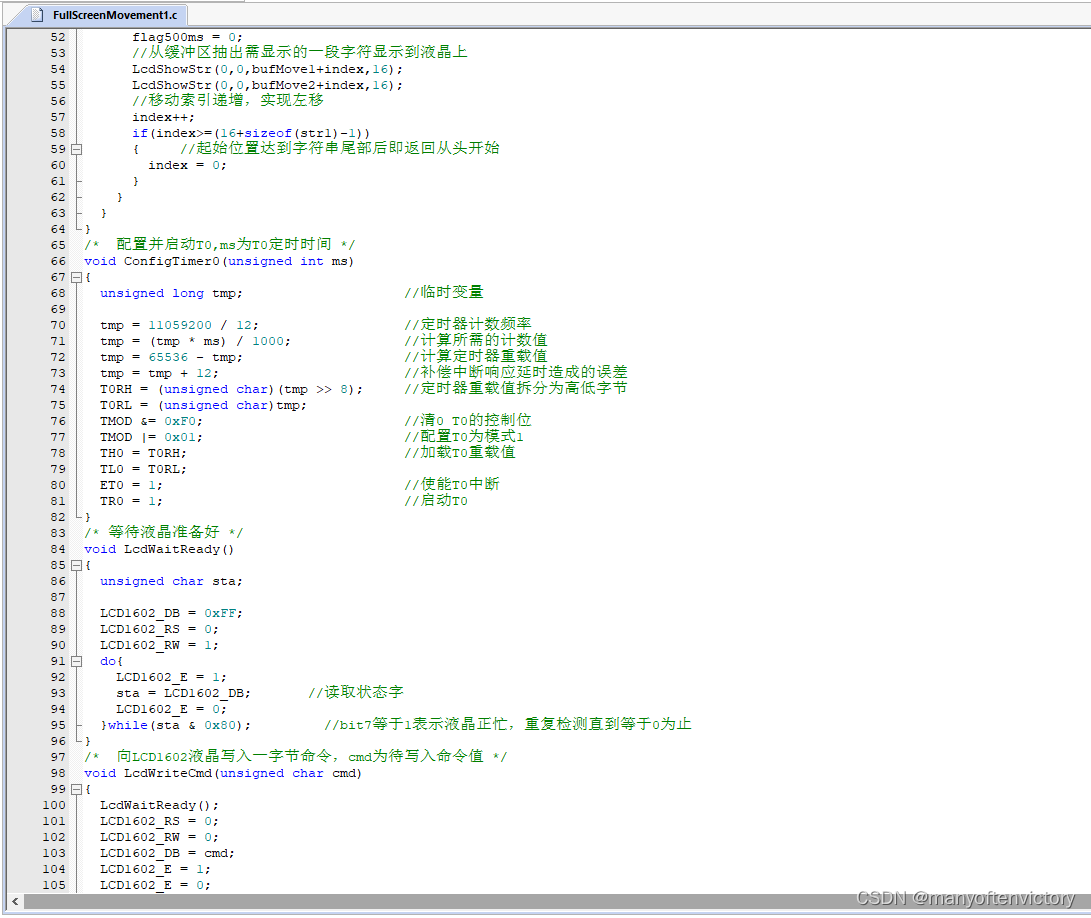This screenshot has width=1091, height=918.
Task: Click on 'tmp = tmp + 12;' line
Action: [x=159, y=373]
